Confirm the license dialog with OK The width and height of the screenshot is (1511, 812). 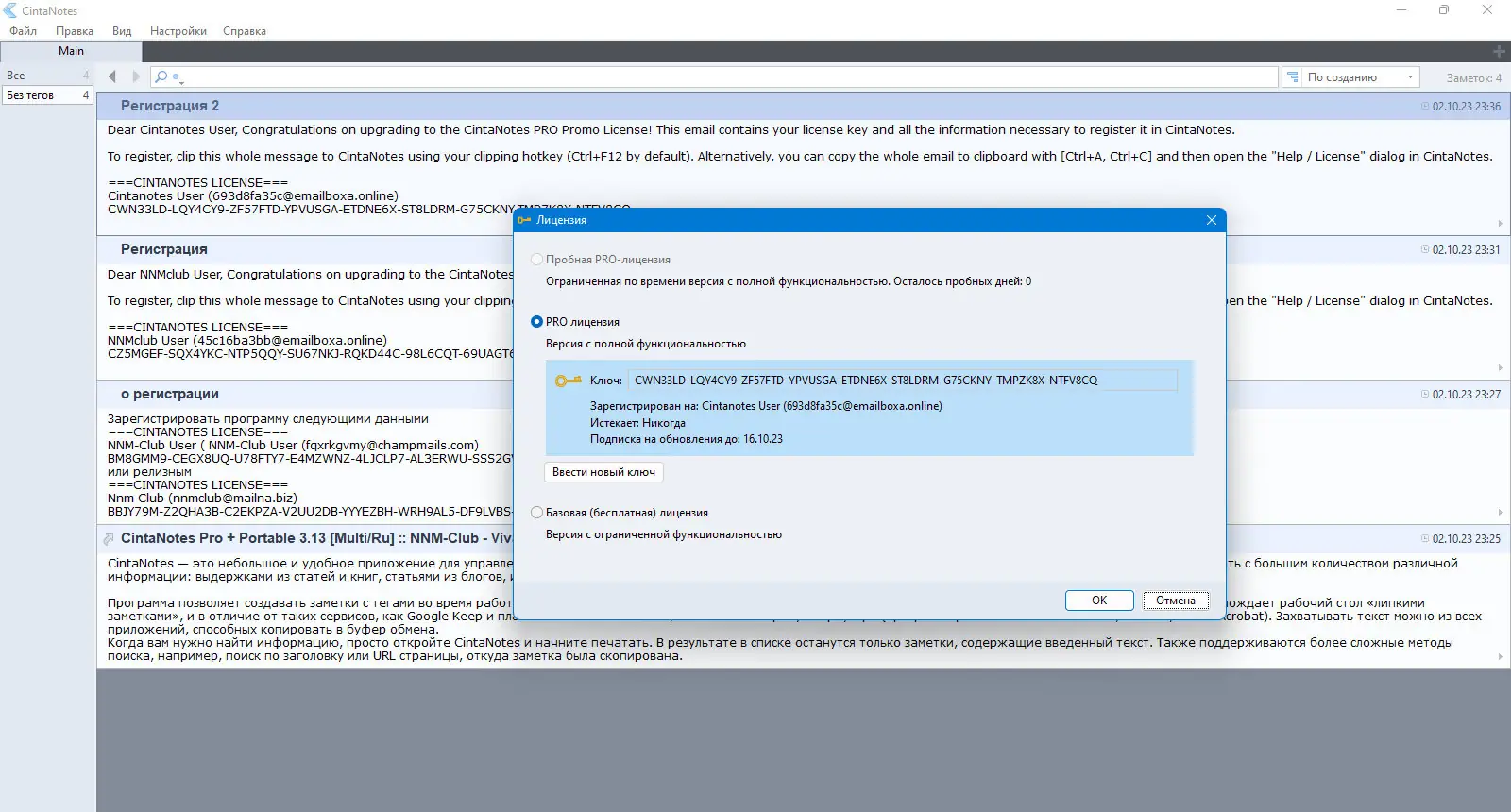[1099, 601]
